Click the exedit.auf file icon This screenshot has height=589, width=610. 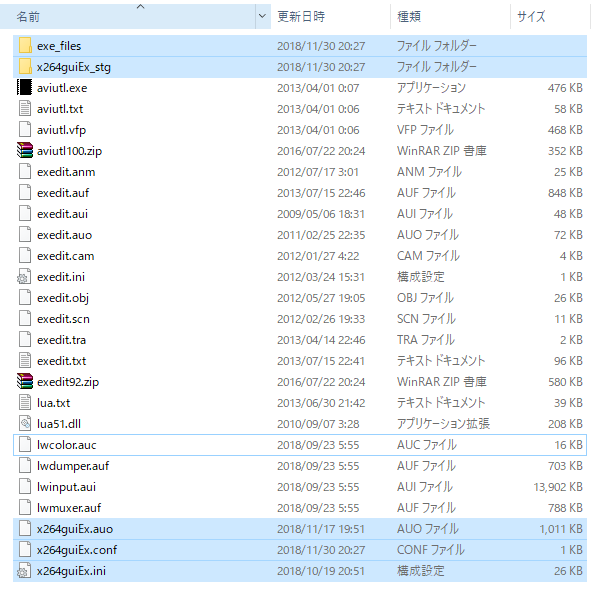tap(25, 193)
